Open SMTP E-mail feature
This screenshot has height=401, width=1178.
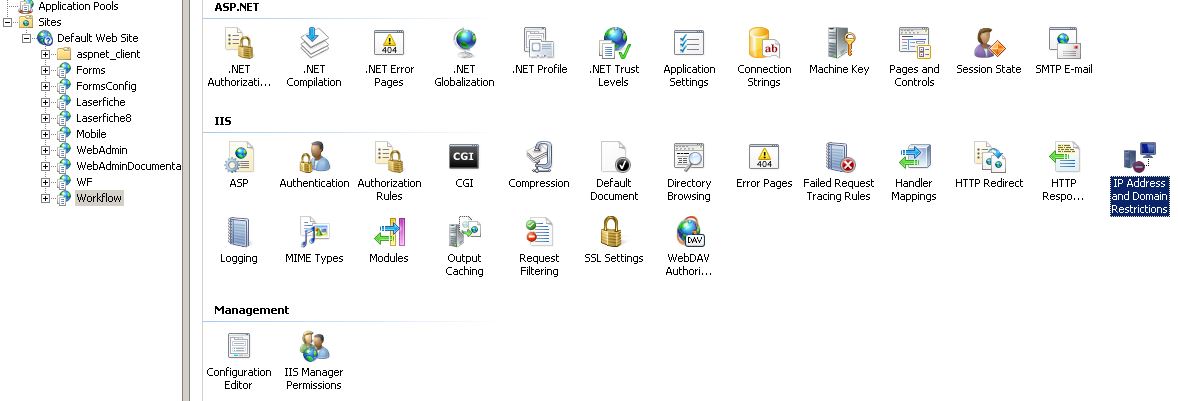pyautogui.click(x=1064, y=52)
